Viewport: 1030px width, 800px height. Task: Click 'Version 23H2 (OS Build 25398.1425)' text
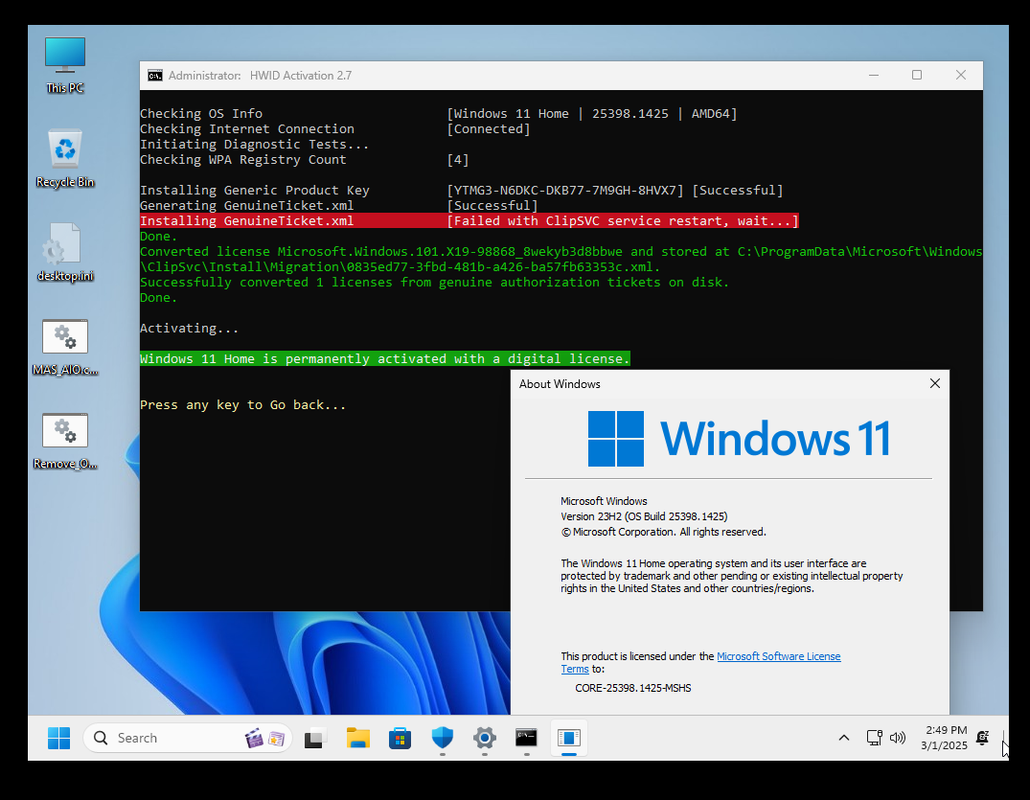644,516
